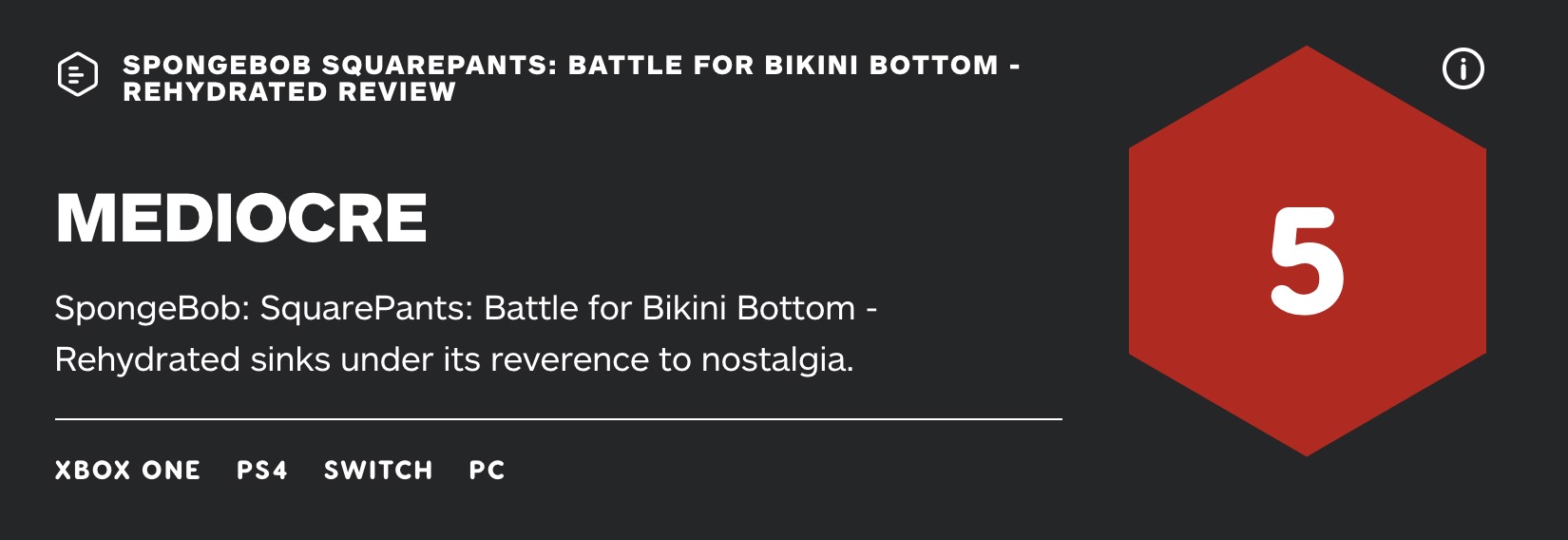
Task: Click the red score hexagon badge
Action: [x=1308, y=251]
